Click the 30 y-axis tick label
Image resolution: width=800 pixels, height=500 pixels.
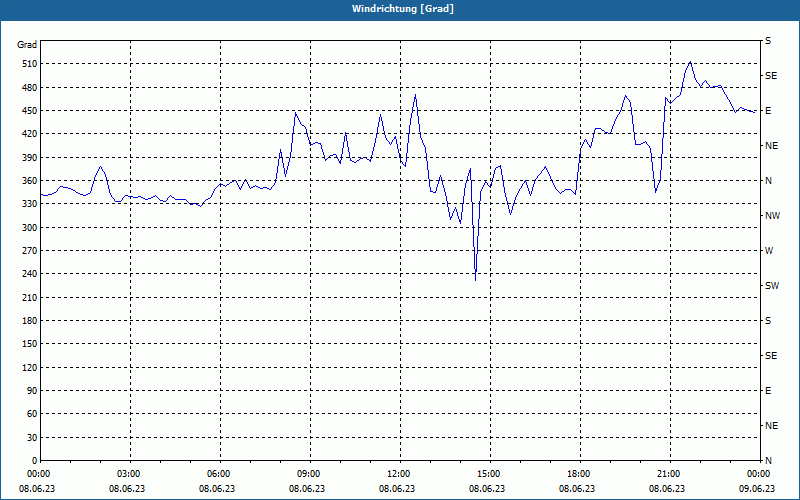point(31,438)
